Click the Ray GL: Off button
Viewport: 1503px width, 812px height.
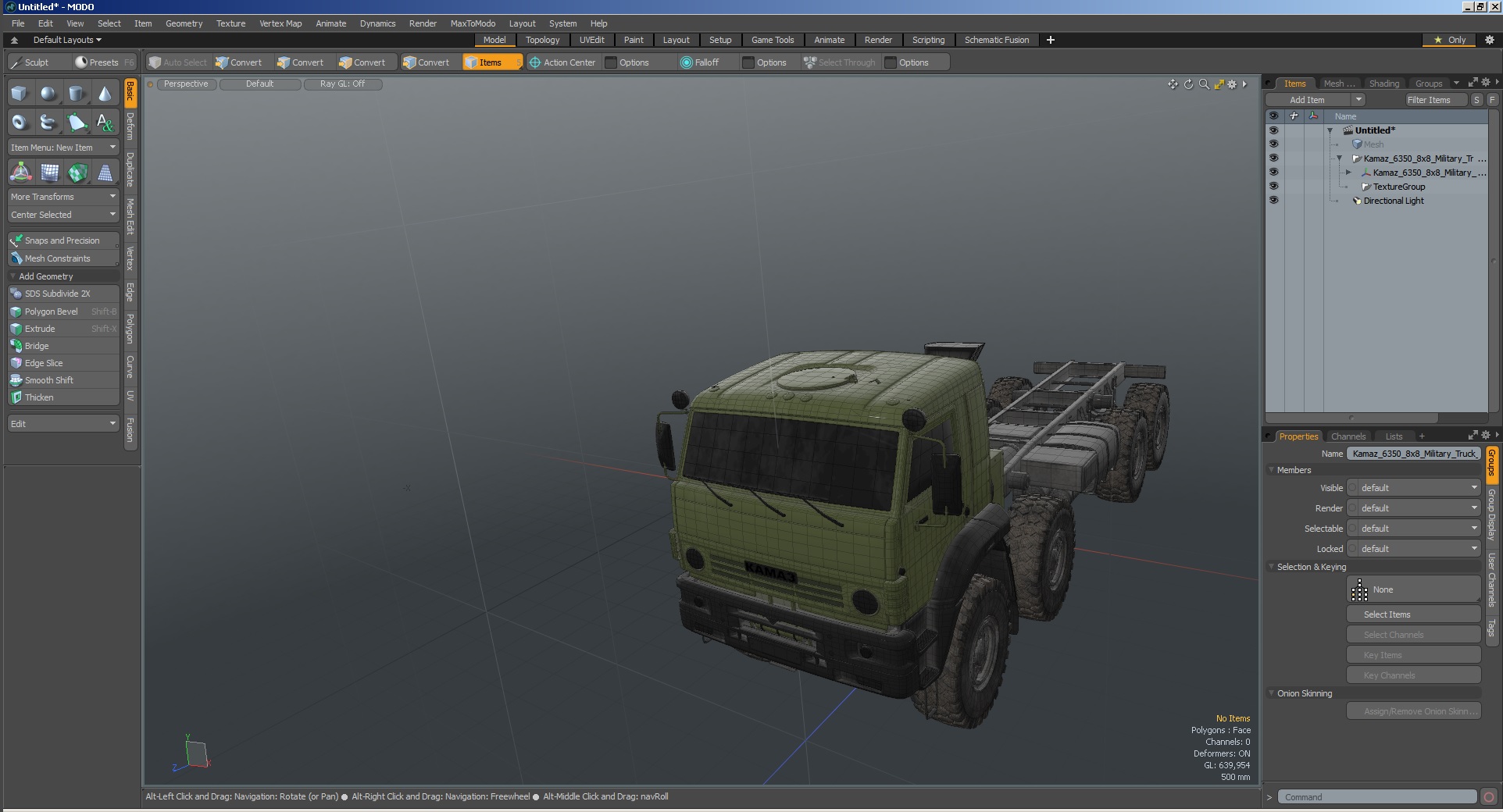[x=342, y=84]
